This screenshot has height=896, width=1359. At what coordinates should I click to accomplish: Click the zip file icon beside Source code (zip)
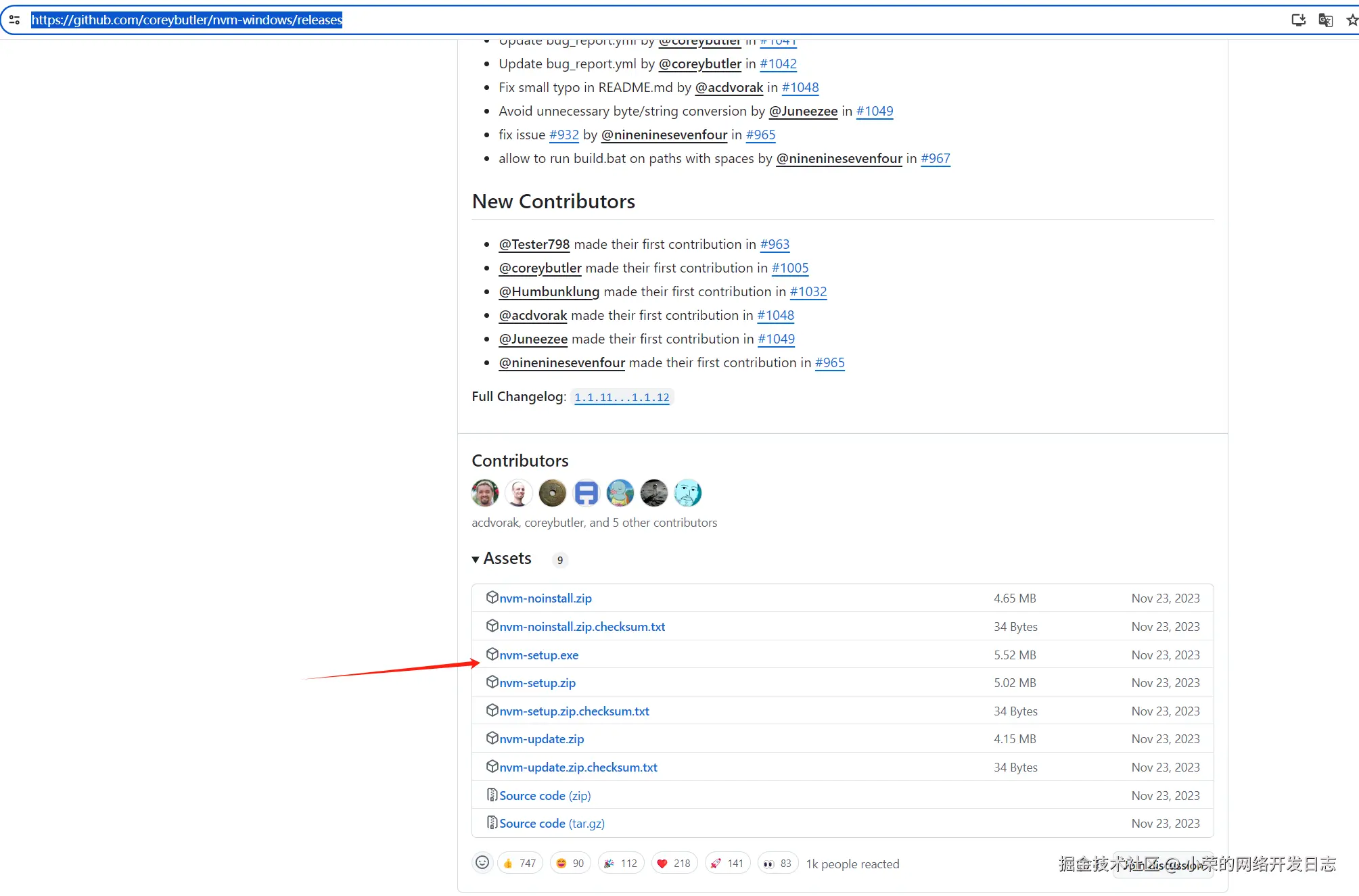pyautogui.click(x=492, y=795)
